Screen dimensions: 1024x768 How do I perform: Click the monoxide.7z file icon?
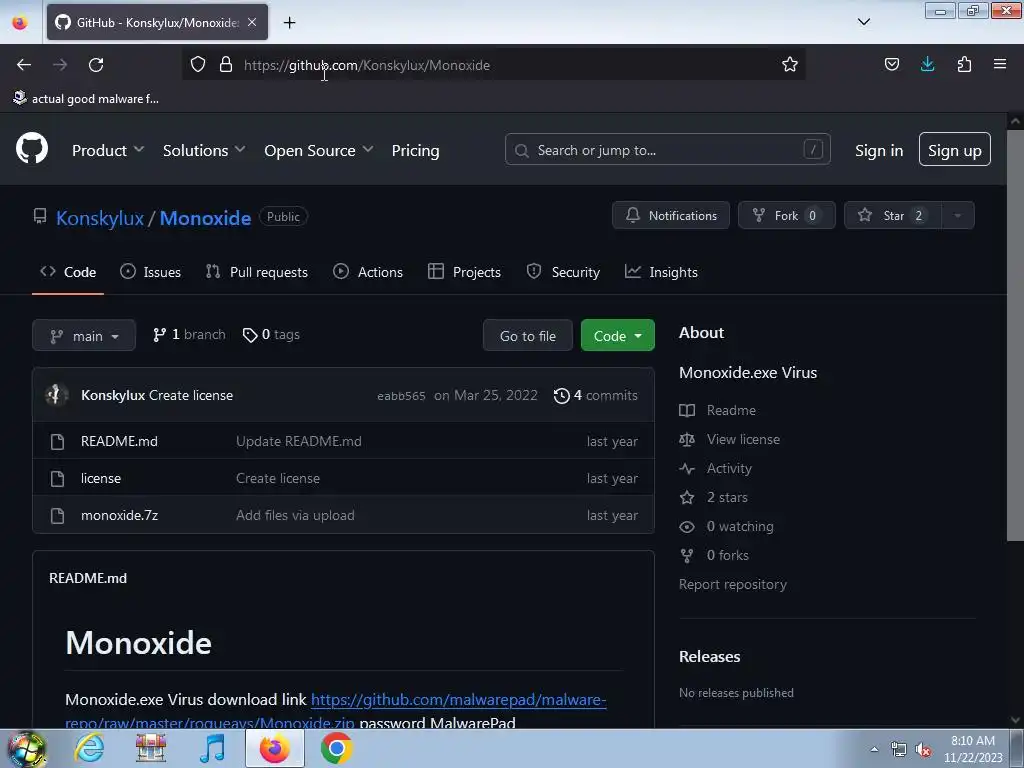[57, 516]
